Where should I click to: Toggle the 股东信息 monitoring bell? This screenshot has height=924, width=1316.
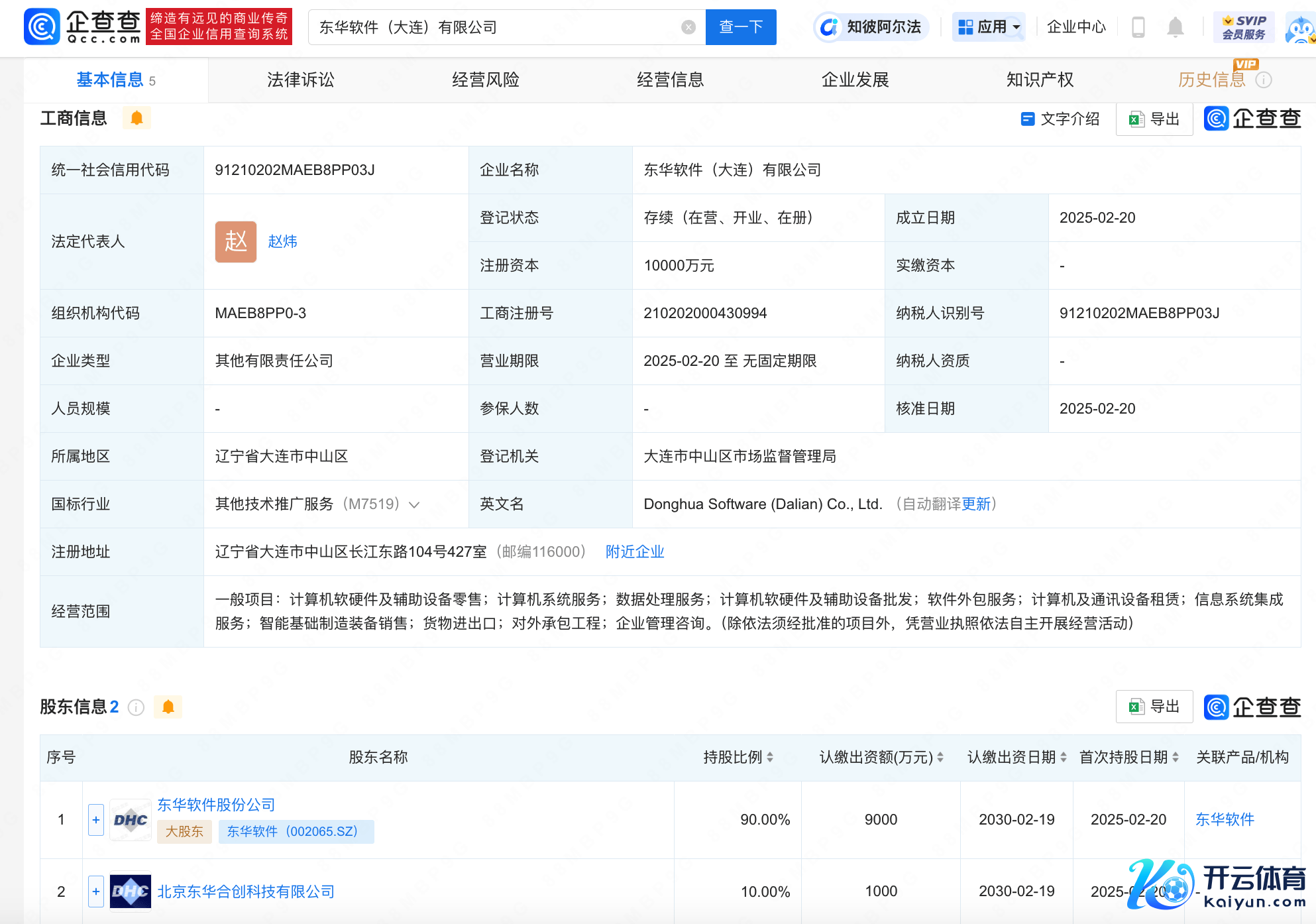pyautogui.click(x=168, y=707)
